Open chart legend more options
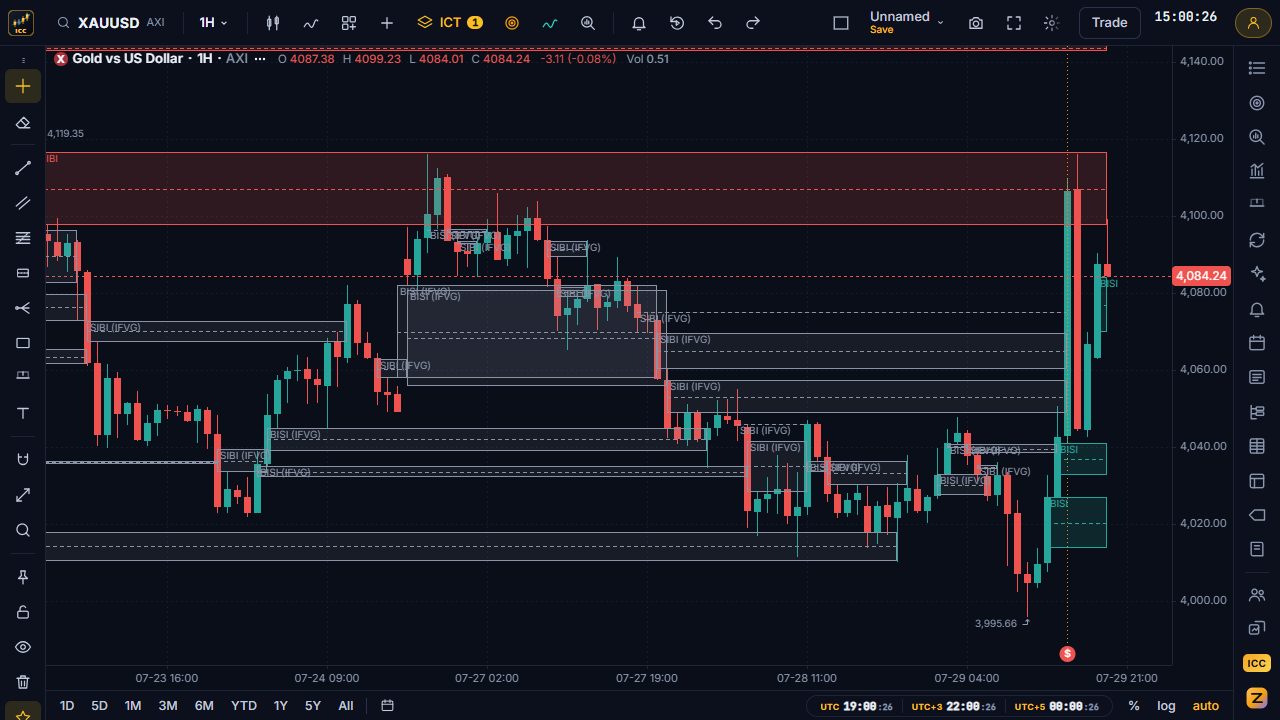This screenshot has width=1280, height=720. tap(260, 58)
